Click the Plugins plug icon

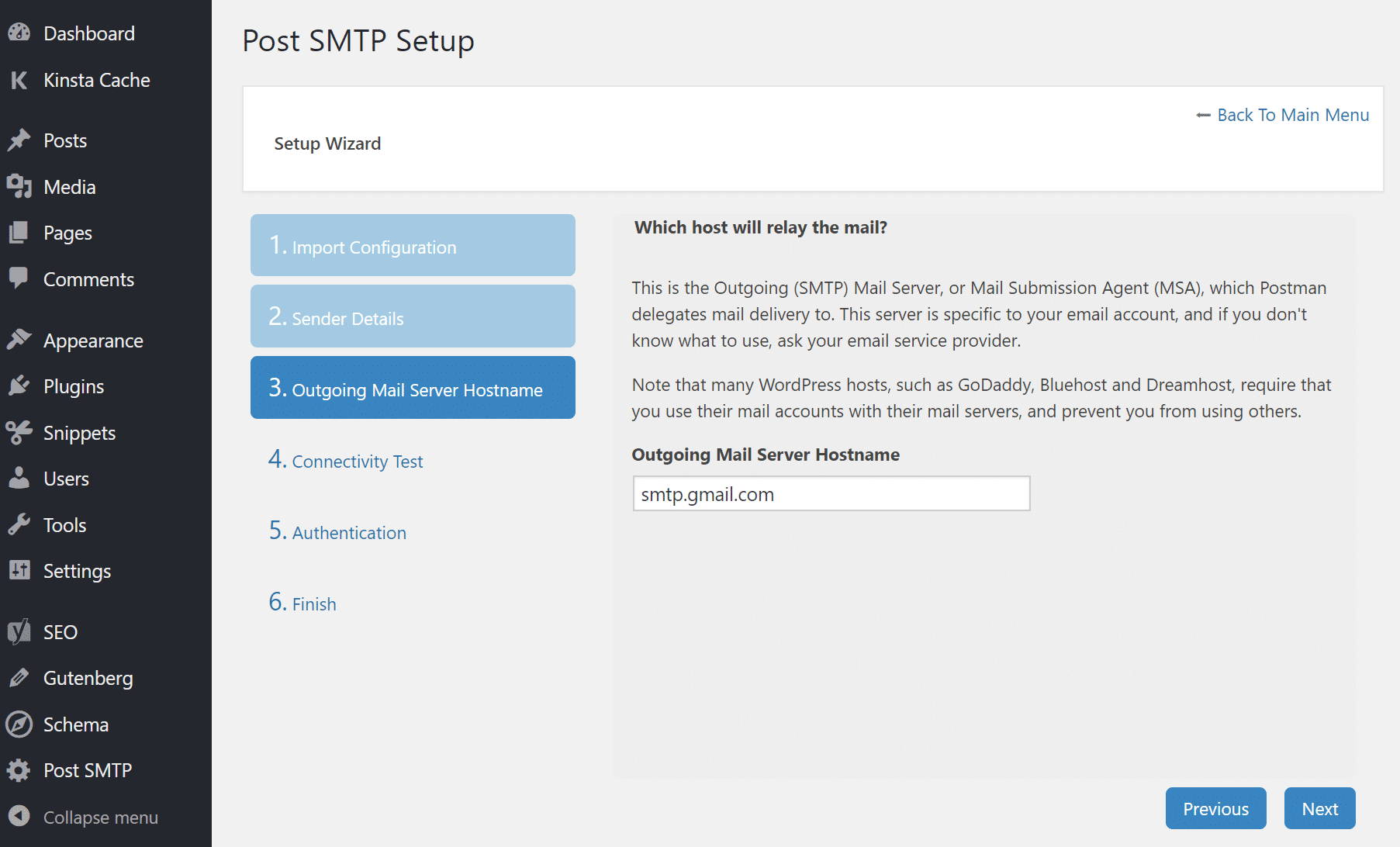click(19, 386)
